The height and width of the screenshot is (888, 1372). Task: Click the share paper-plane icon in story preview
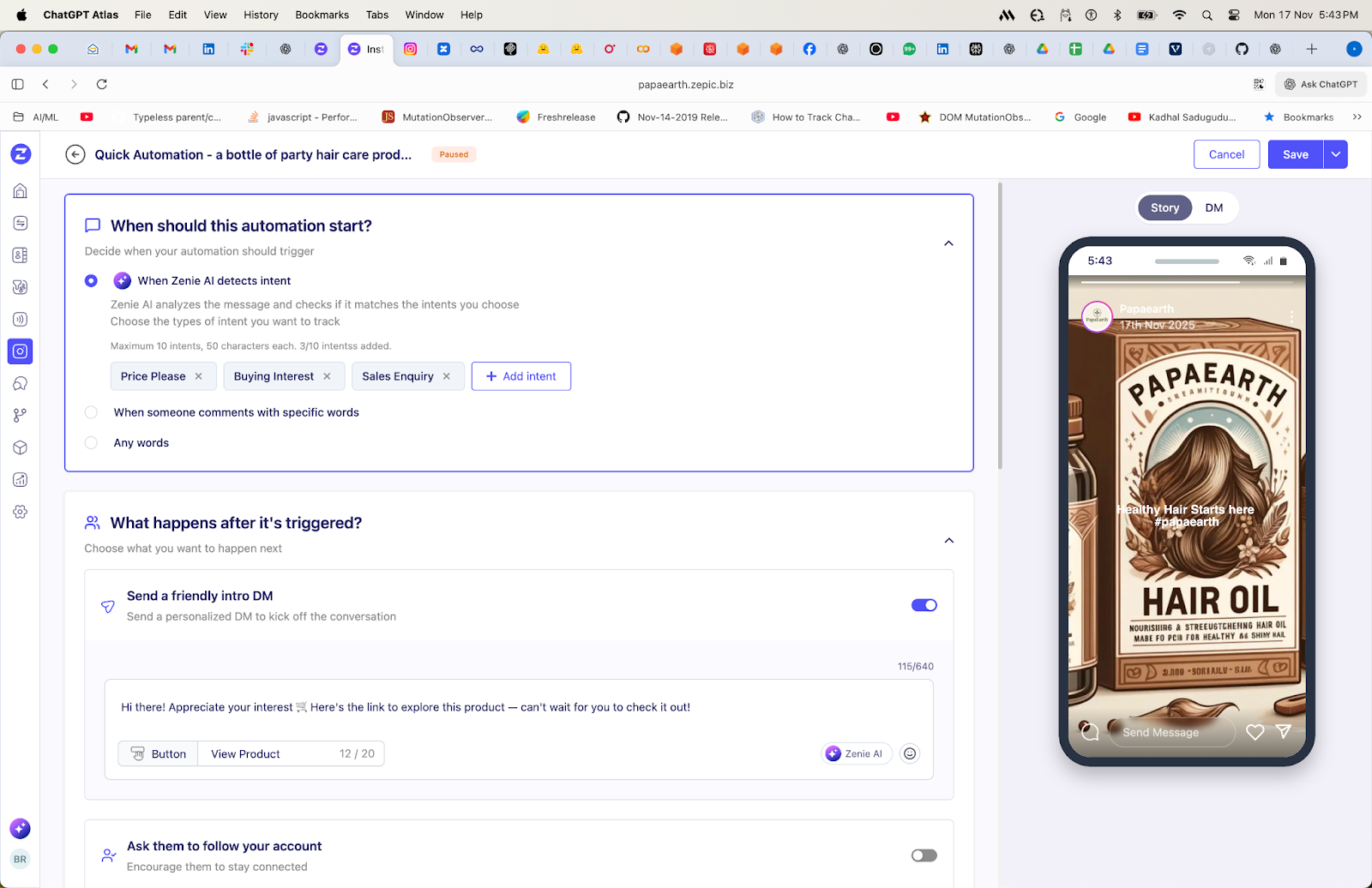coord(1284,731)
